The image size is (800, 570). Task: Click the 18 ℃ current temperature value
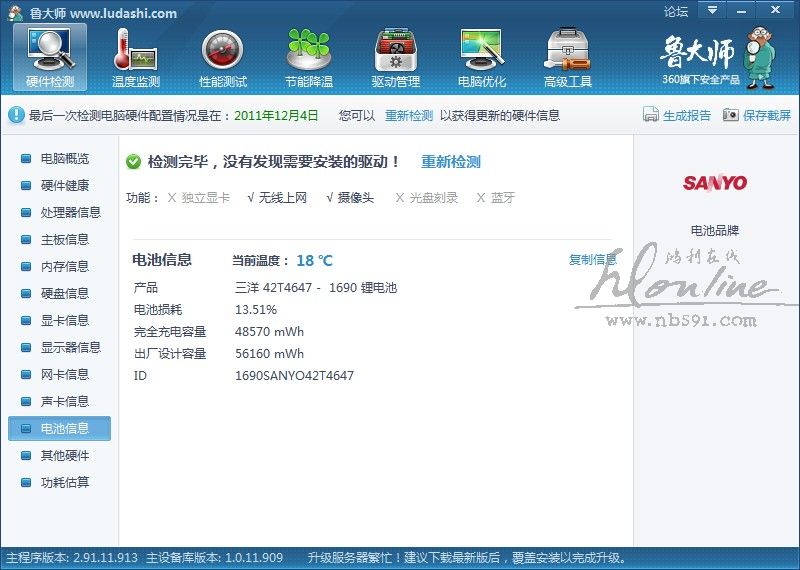point(314,261)
